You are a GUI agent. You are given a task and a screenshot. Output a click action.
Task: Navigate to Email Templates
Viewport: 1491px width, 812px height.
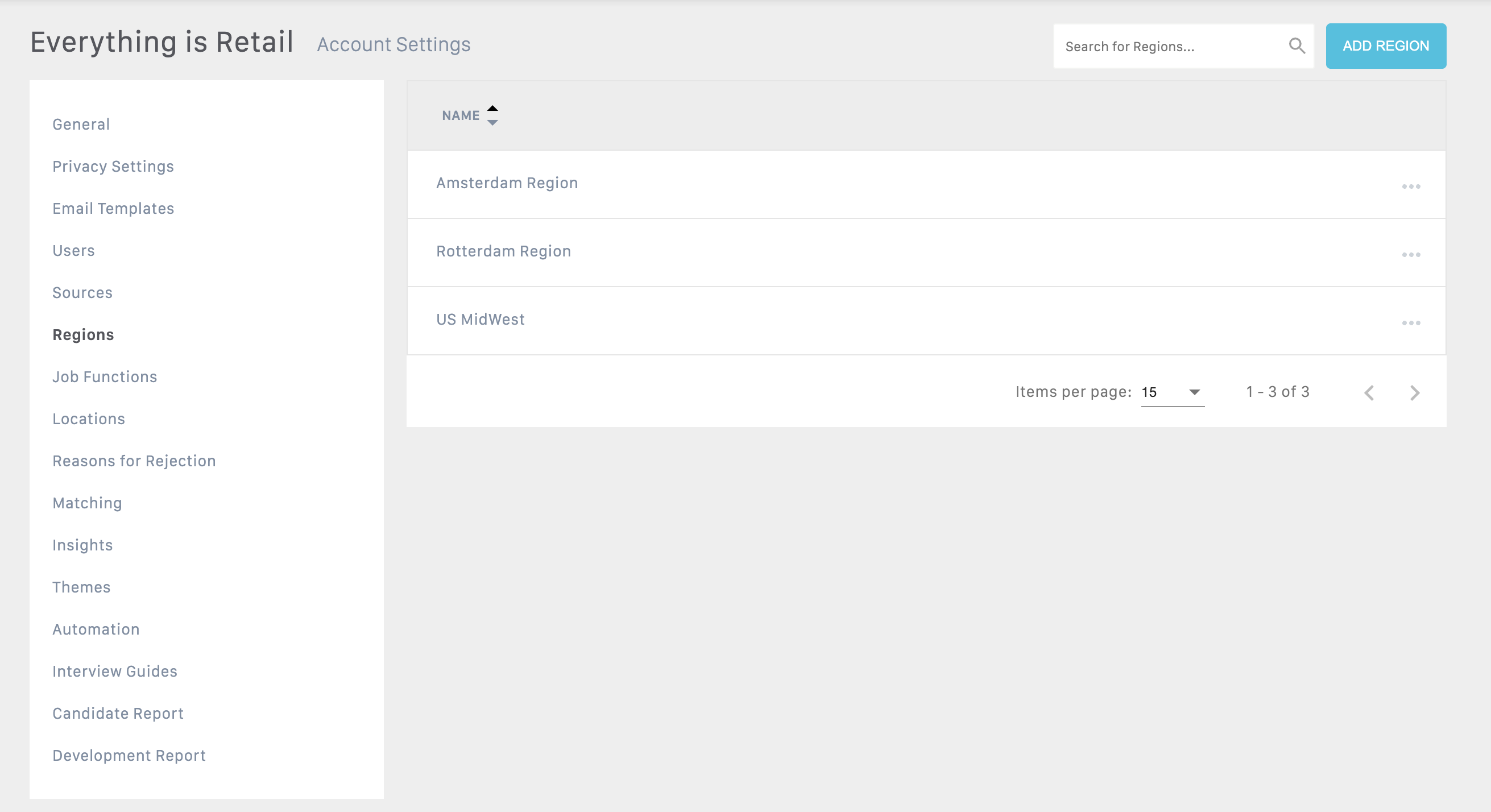coord(113,208)
